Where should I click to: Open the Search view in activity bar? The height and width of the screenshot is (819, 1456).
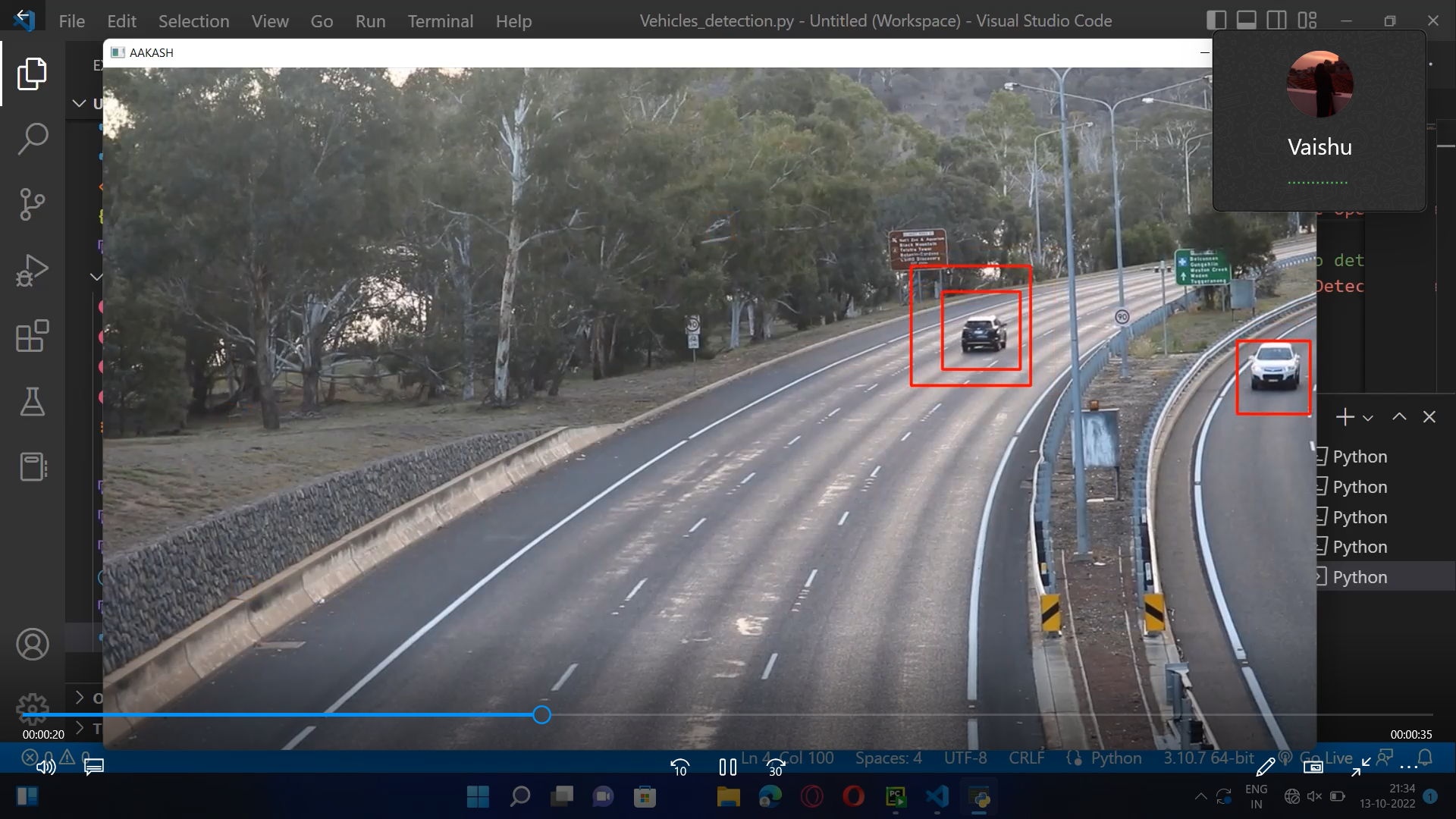32,139
